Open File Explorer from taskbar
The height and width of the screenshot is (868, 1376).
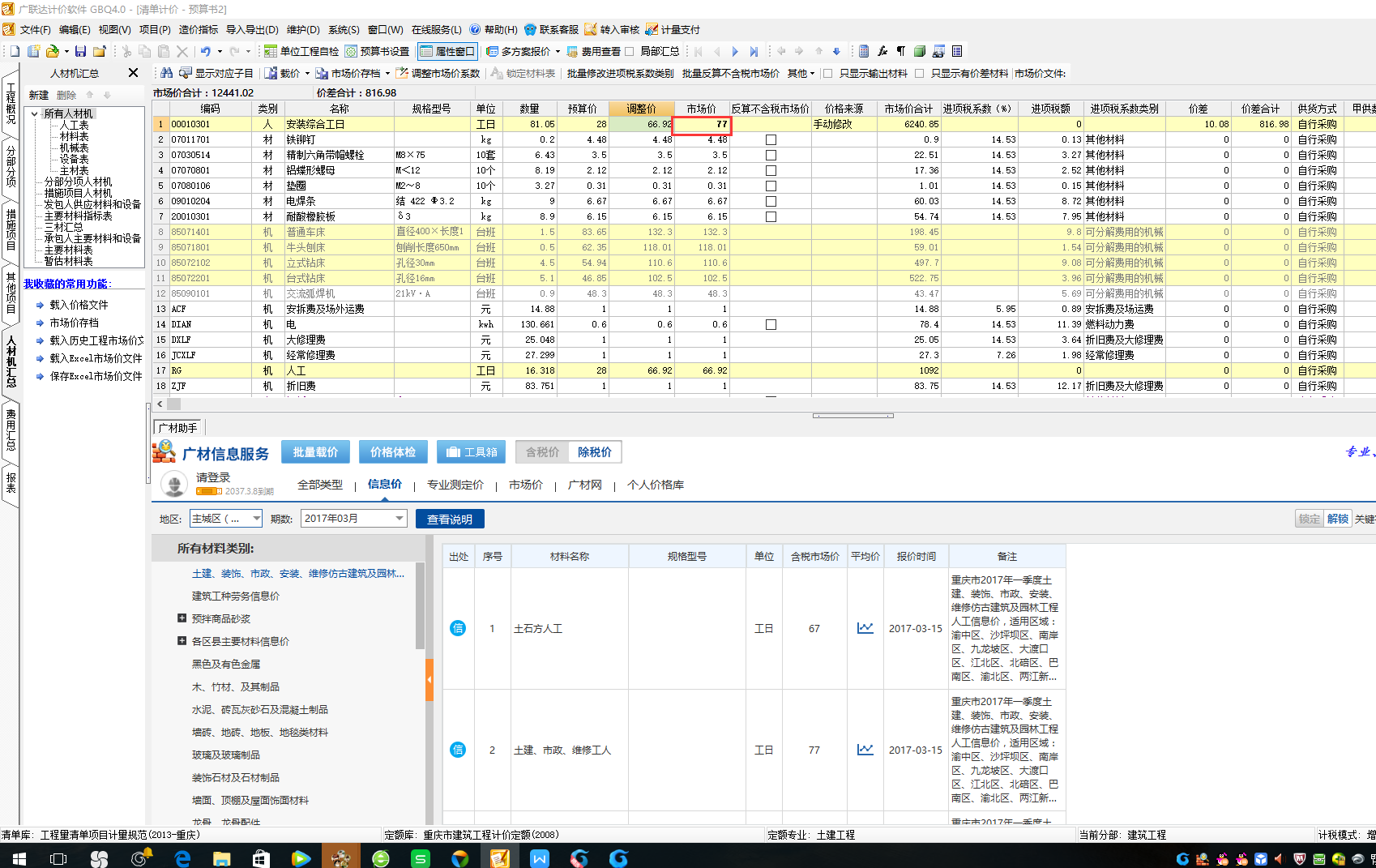click(221, 857)
